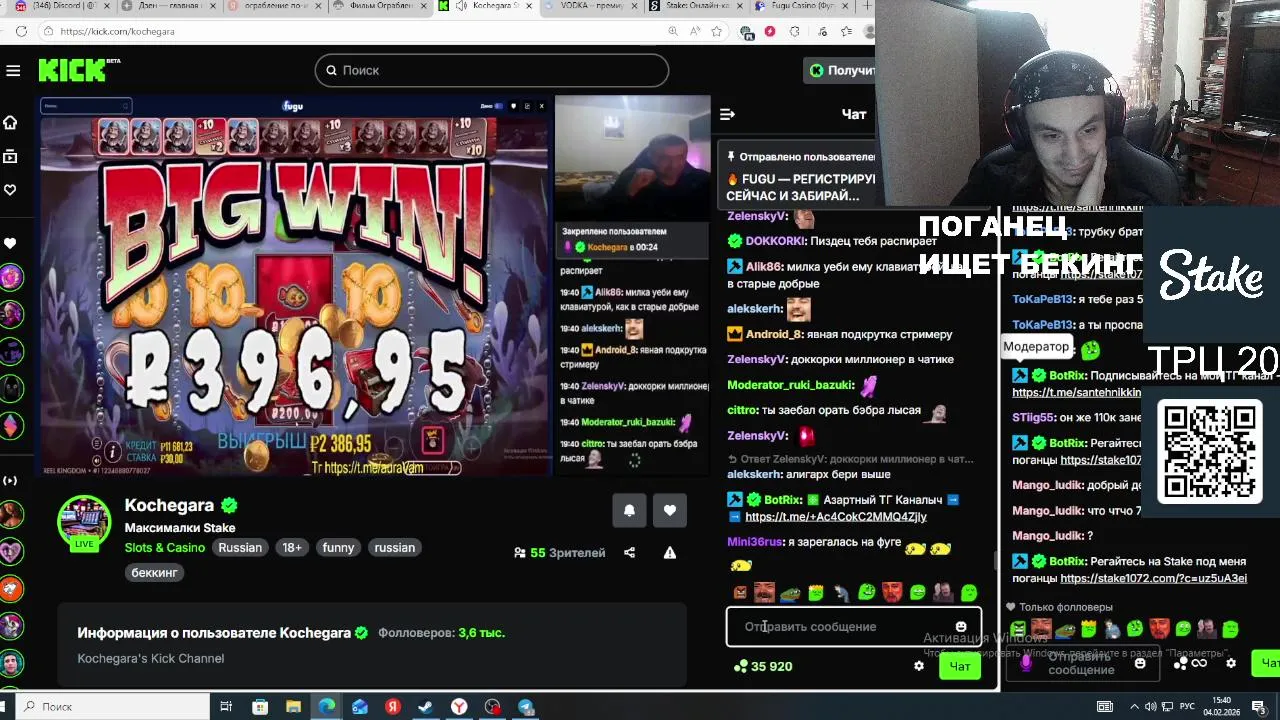Select the Russian language tag
1280x720 pixels.
[x=240, y=548]
